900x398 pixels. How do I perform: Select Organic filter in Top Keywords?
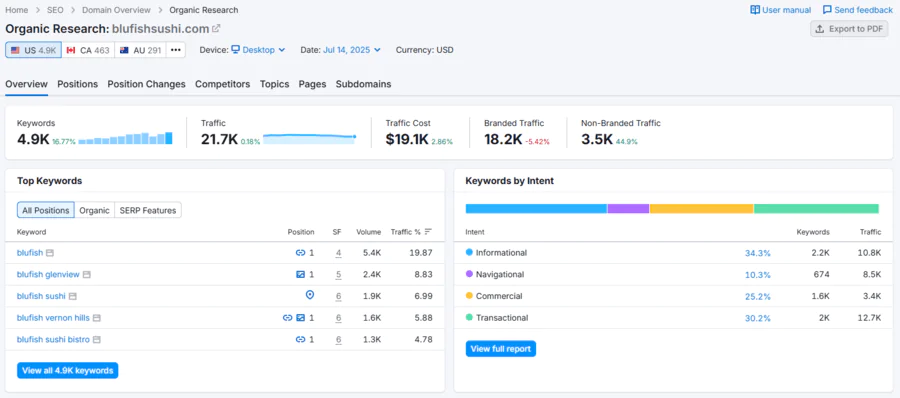95,210
